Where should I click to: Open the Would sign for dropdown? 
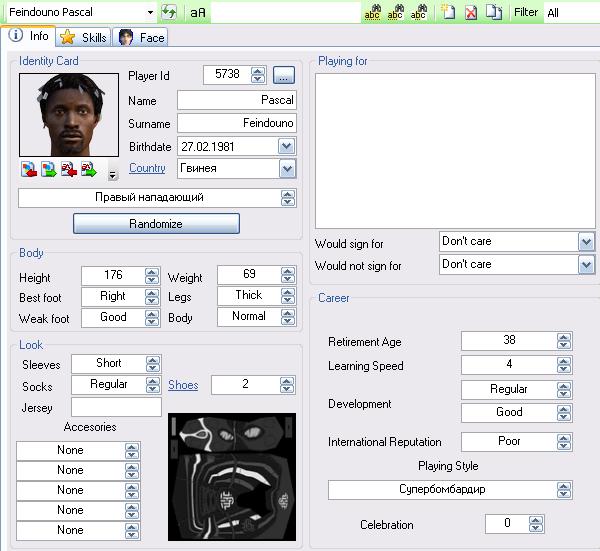[585, 242]
